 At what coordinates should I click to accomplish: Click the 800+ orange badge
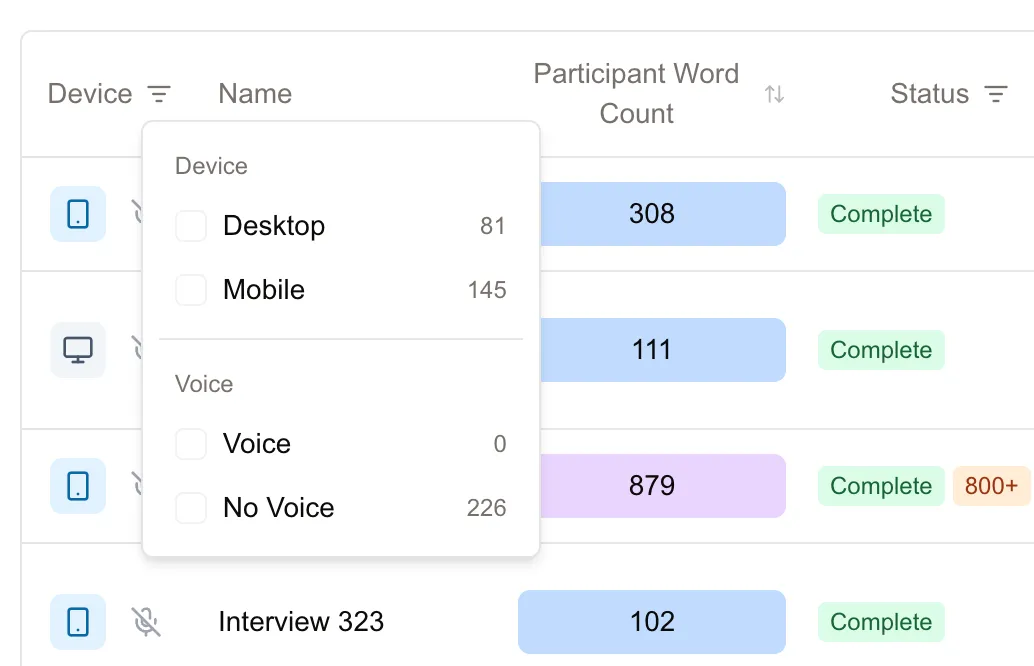click(x=991, y=486)
